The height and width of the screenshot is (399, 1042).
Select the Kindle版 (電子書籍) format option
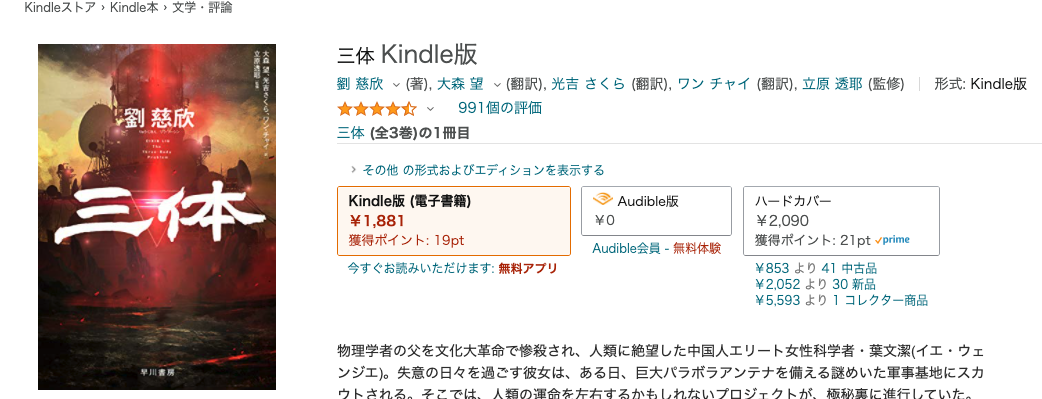point(454,221)
